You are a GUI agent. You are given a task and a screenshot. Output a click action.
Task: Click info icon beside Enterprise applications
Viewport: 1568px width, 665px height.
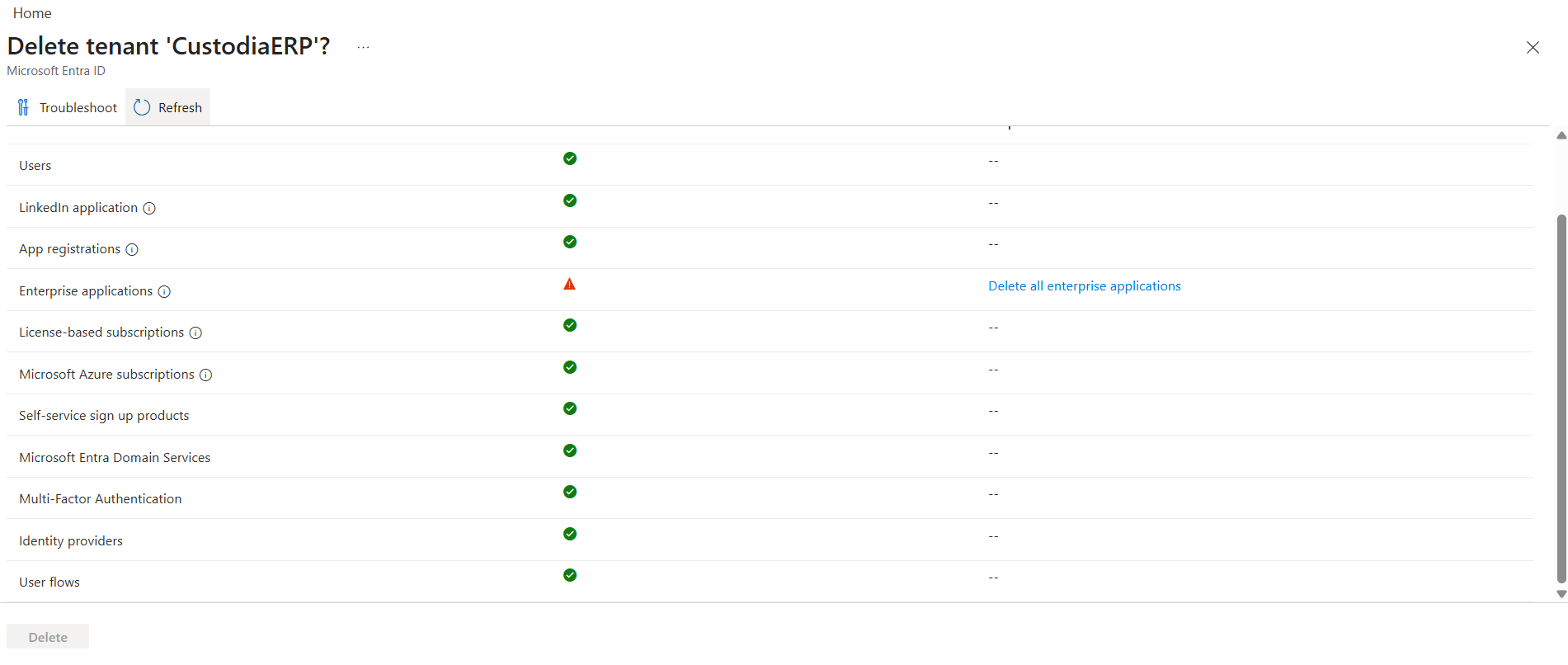pos(164,292)
